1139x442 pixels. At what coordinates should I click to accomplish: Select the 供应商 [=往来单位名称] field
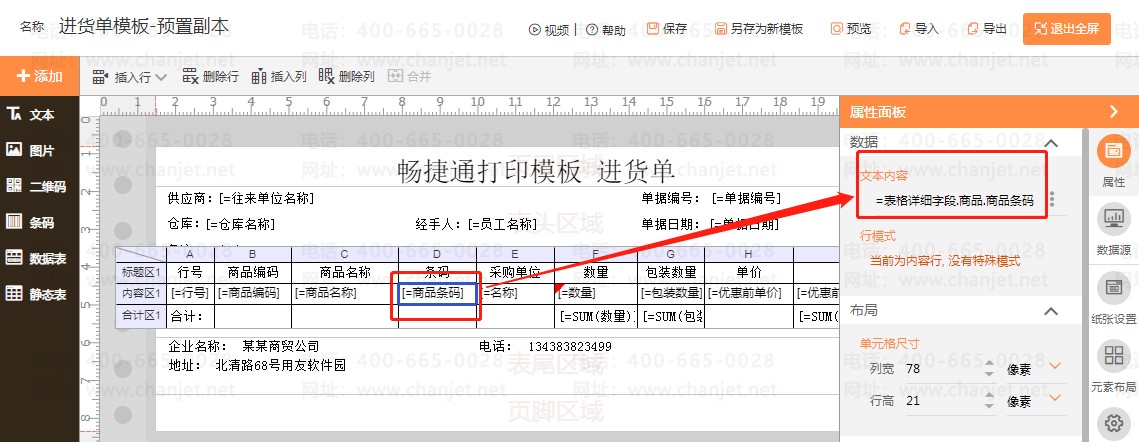(x=240, y=198)
